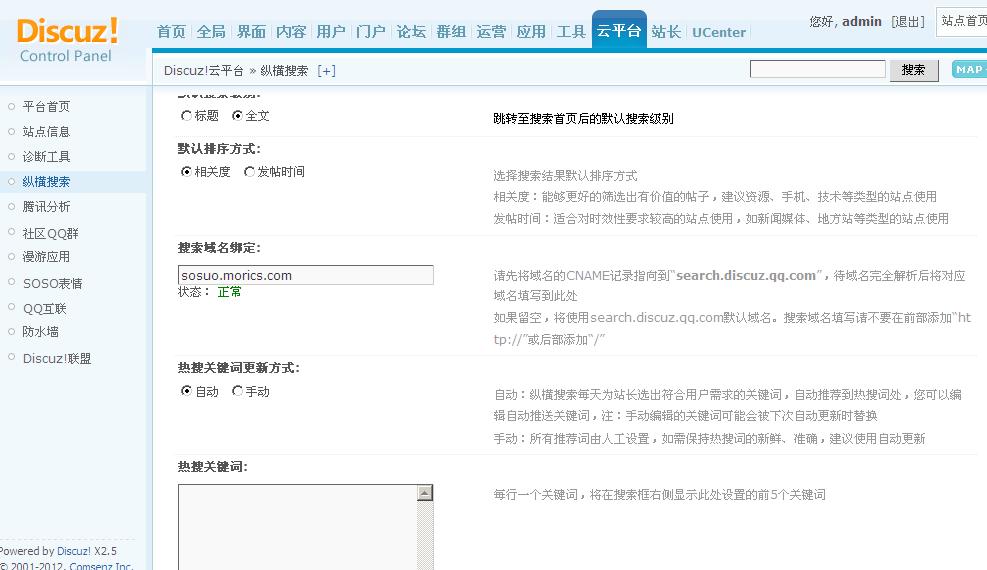Click the Discuz! link in footer
The width and height of the screenshot is (987, 570).
74,550
